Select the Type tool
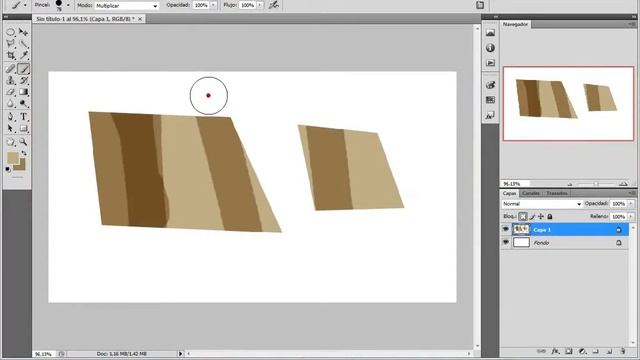This screenshot has height=360, width=640. (x=24, y=117)
